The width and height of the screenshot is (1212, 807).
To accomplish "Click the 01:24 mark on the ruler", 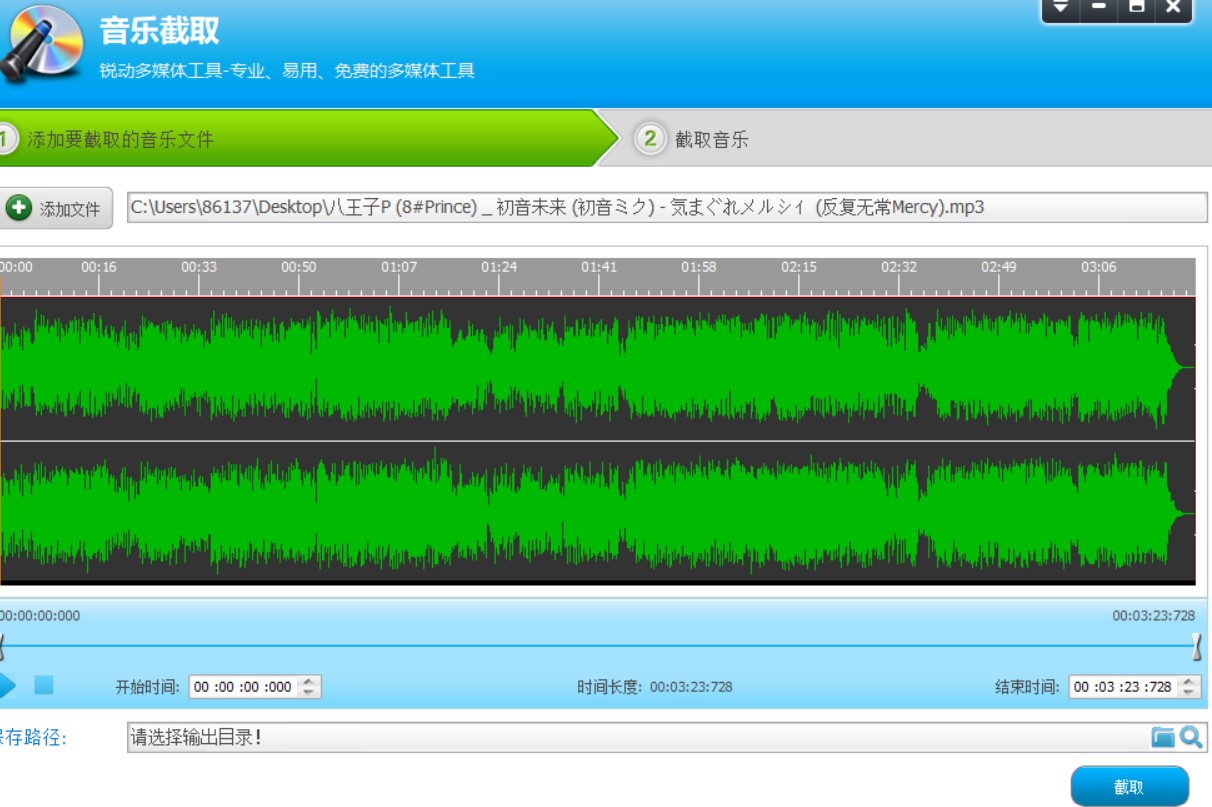I will (x=499, y=267).
